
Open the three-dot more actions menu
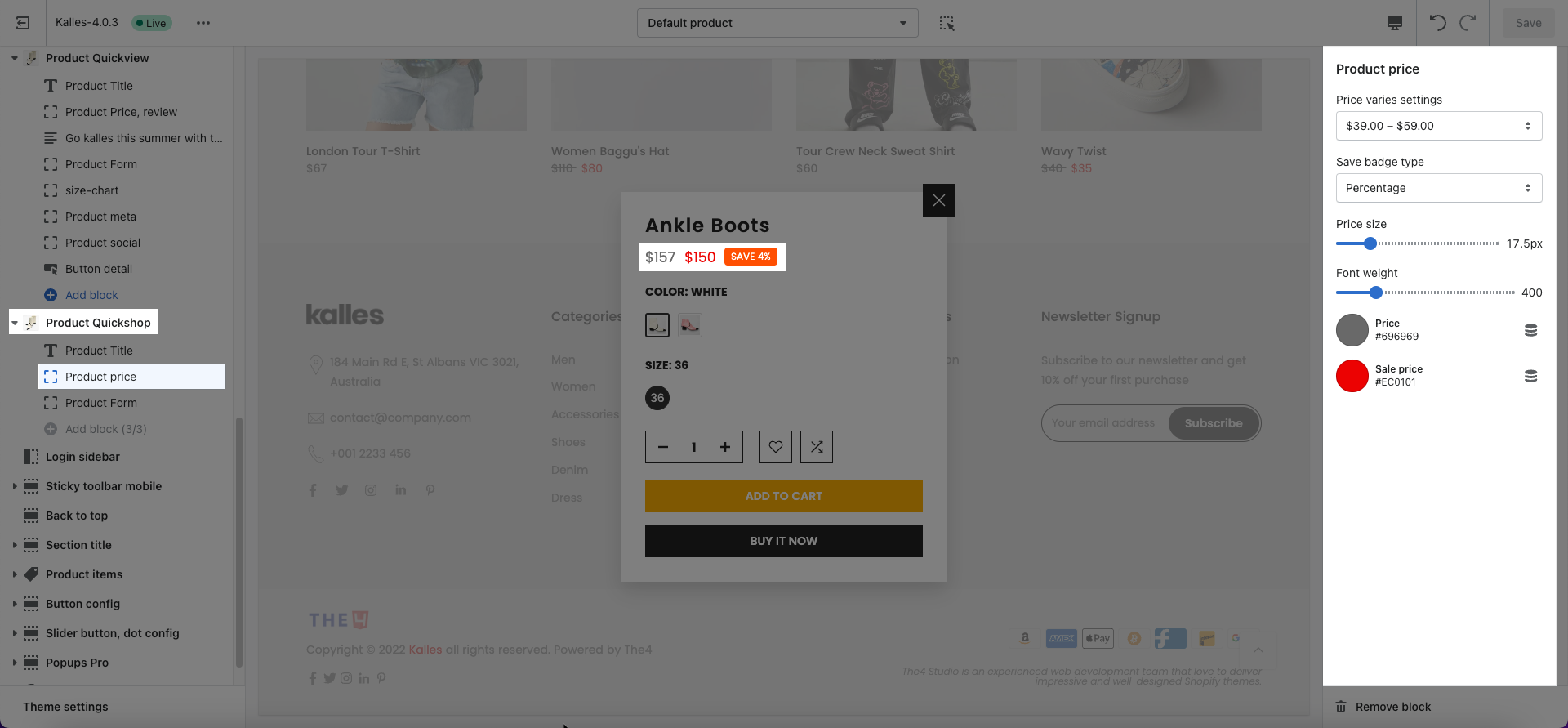click(203, 23)
